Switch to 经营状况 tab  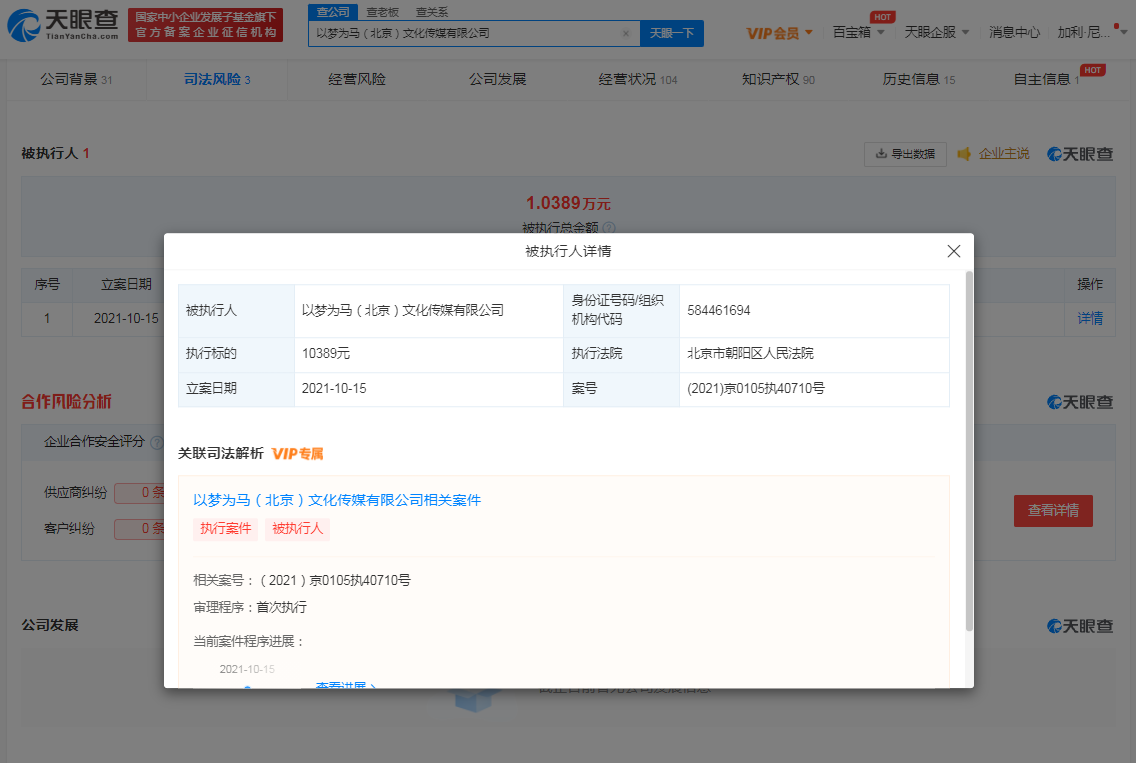638,80
